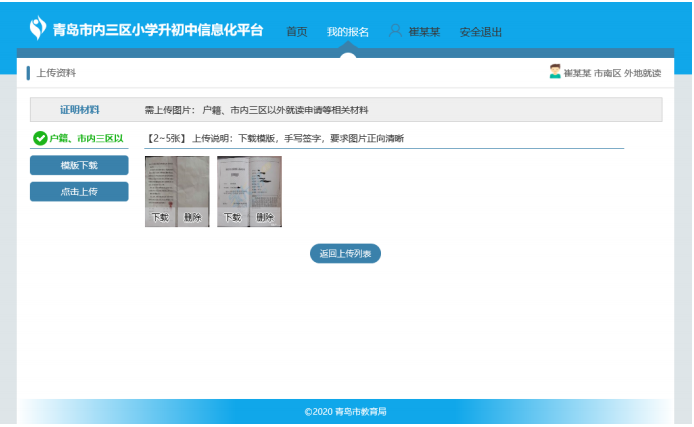Open the second uploaded document thumbnail

click(249, 181)
